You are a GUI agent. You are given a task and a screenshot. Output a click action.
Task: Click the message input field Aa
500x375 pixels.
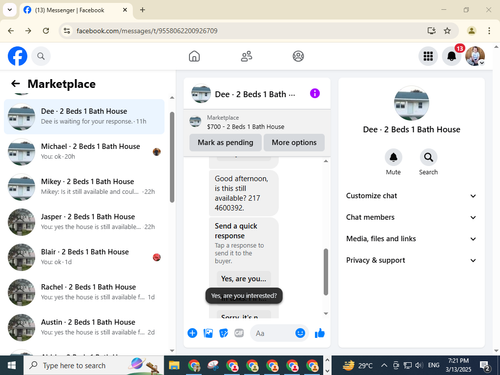[272, 333]
